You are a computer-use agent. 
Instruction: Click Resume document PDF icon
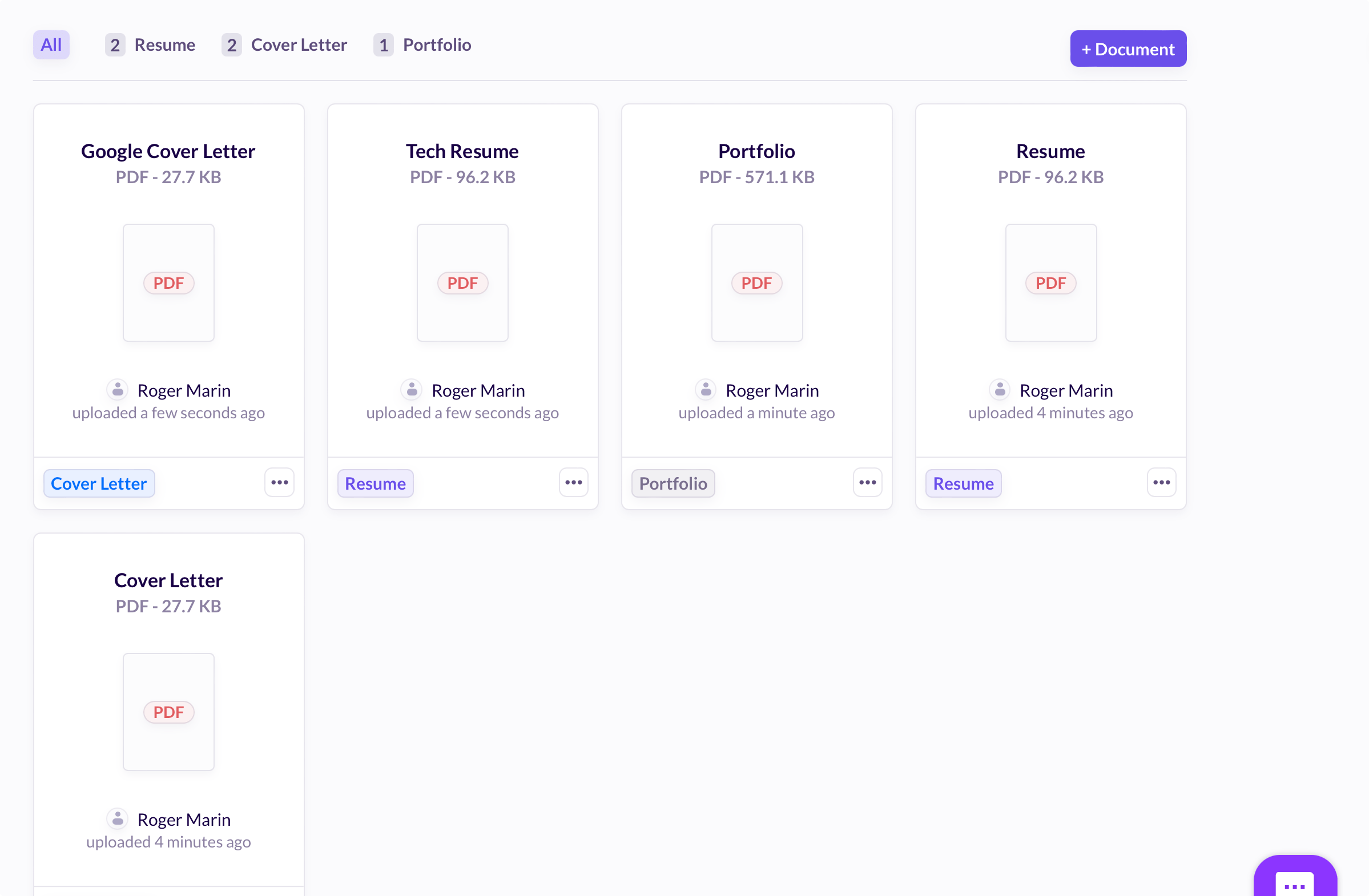[x=1050, y=283]
